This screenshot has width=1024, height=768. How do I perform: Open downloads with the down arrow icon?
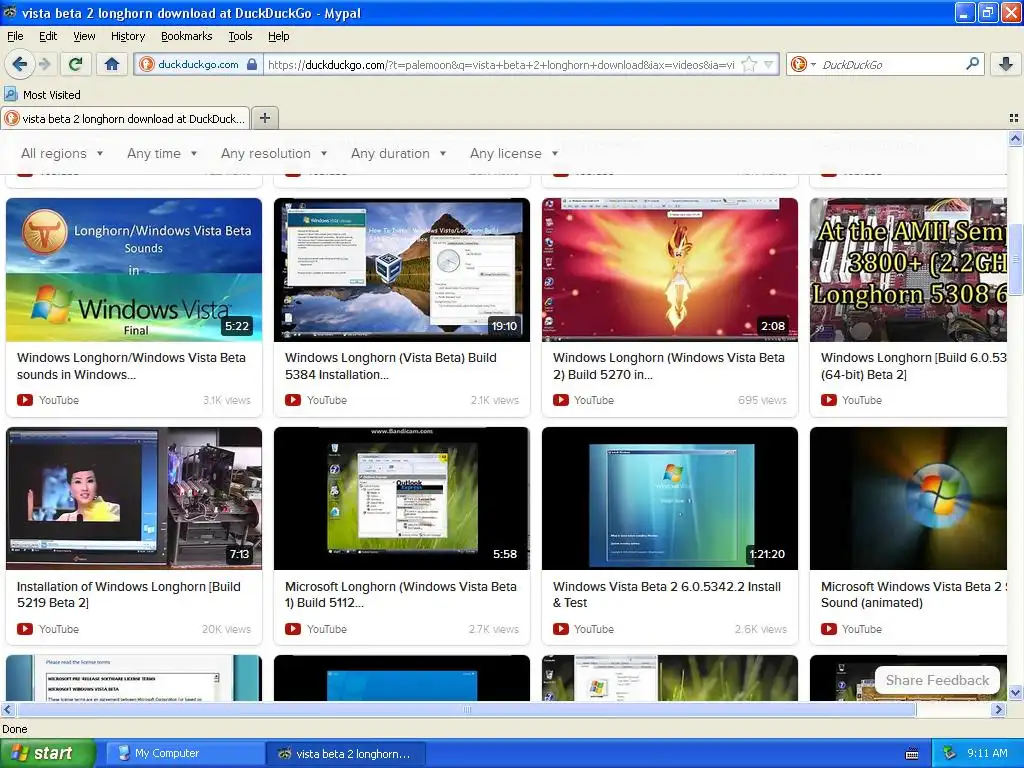[1006, 64]
